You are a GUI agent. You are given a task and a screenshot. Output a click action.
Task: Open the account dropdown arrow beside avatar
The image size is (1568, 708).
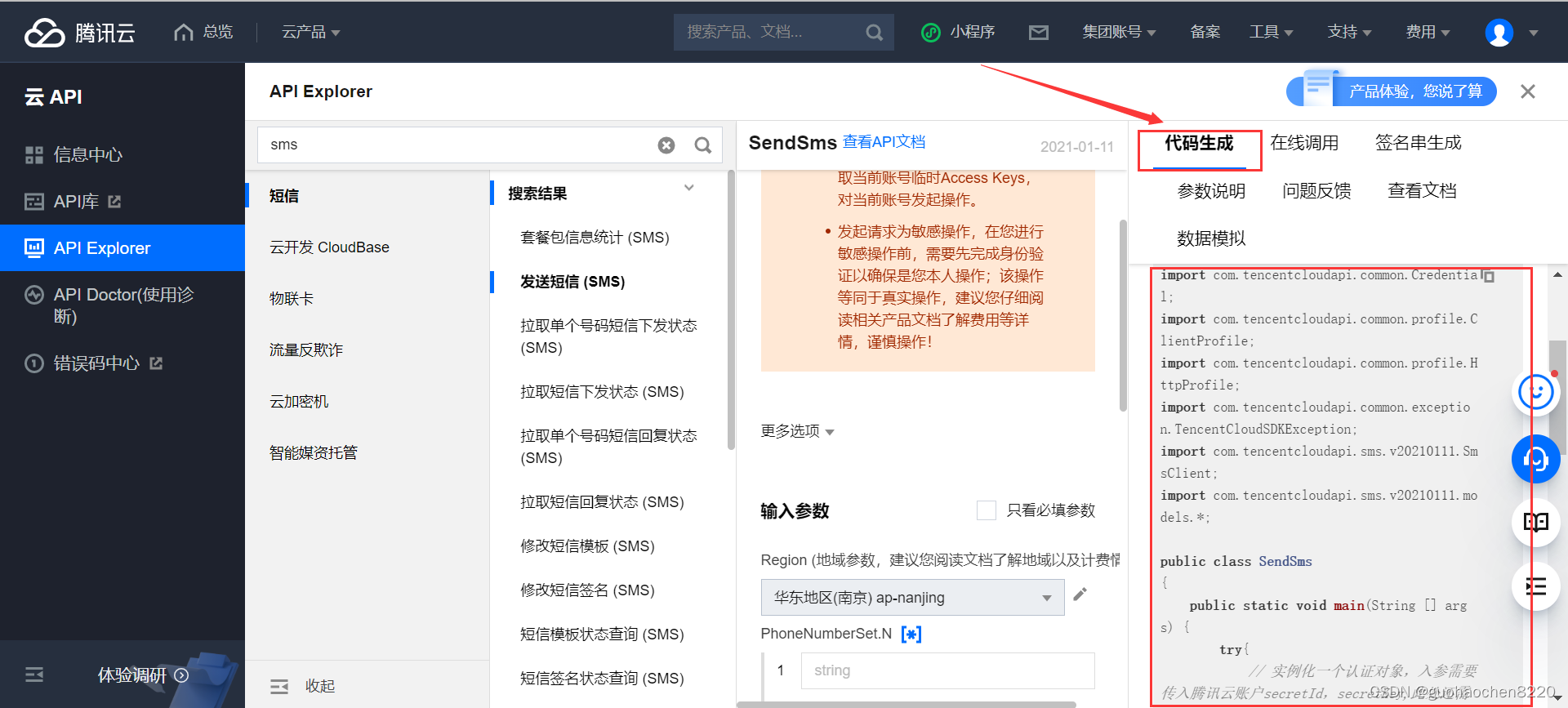click(1534, 33)
